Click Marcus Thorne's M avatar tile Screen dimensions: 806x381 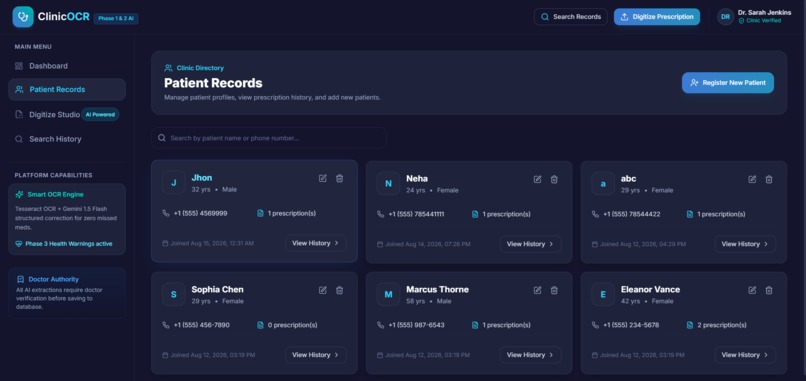click(x=388, y=295)
